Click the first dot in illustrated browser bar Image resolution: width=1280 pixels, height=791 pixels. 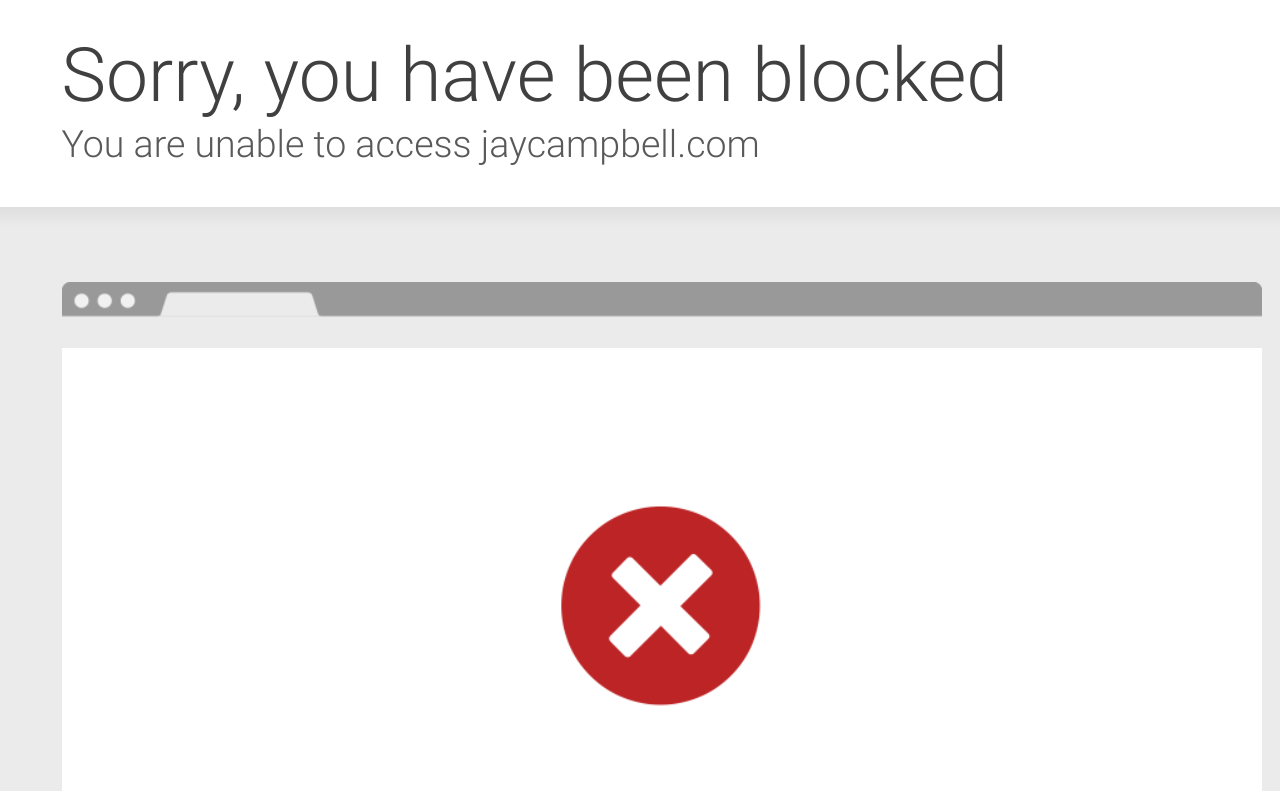pyautogui.click(x=81, y=301)
